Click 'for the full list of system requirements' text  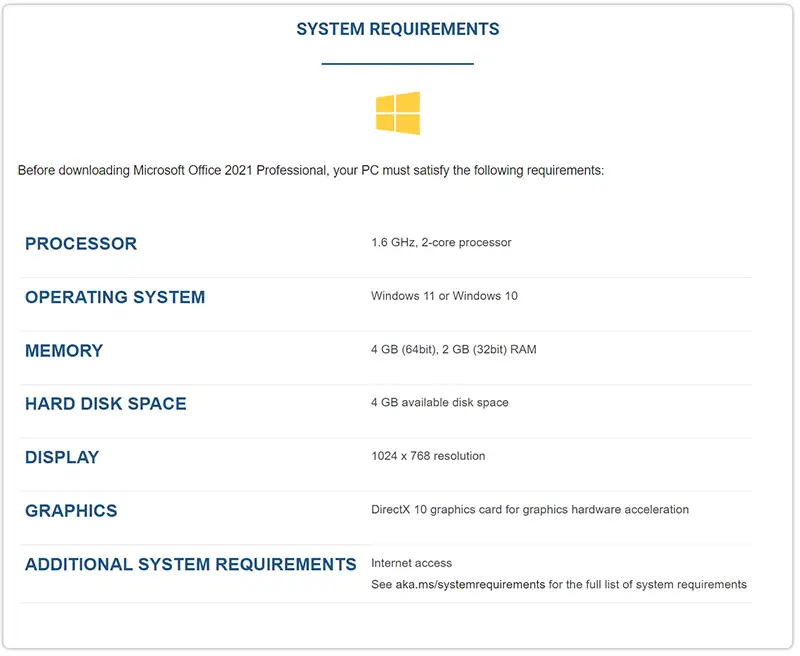(648, 584)
